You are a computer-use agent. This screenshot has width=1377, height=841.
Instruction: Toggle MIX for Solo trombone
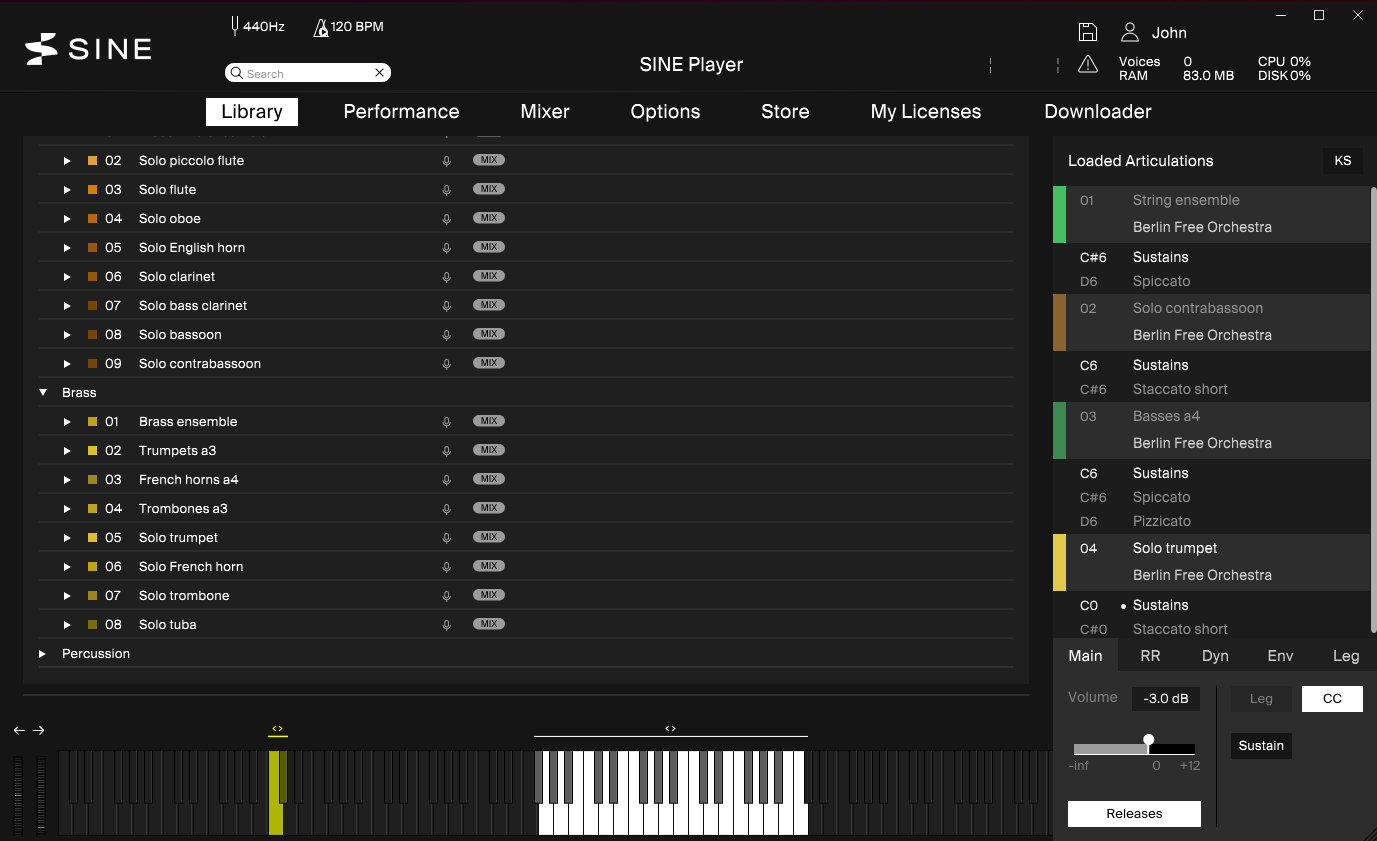pyautogui.click(x=489, y=595)
